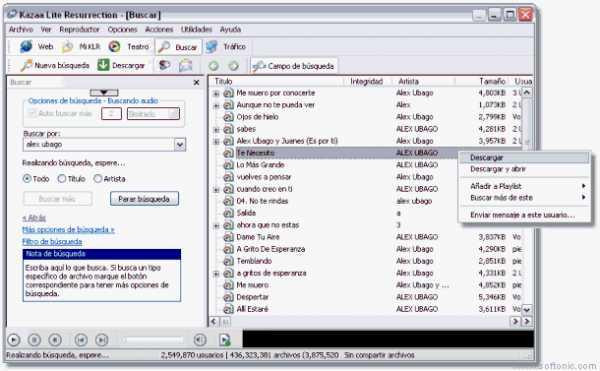
Task: Open the Buscar por dropdown arrow
Action: coord(180,145)
